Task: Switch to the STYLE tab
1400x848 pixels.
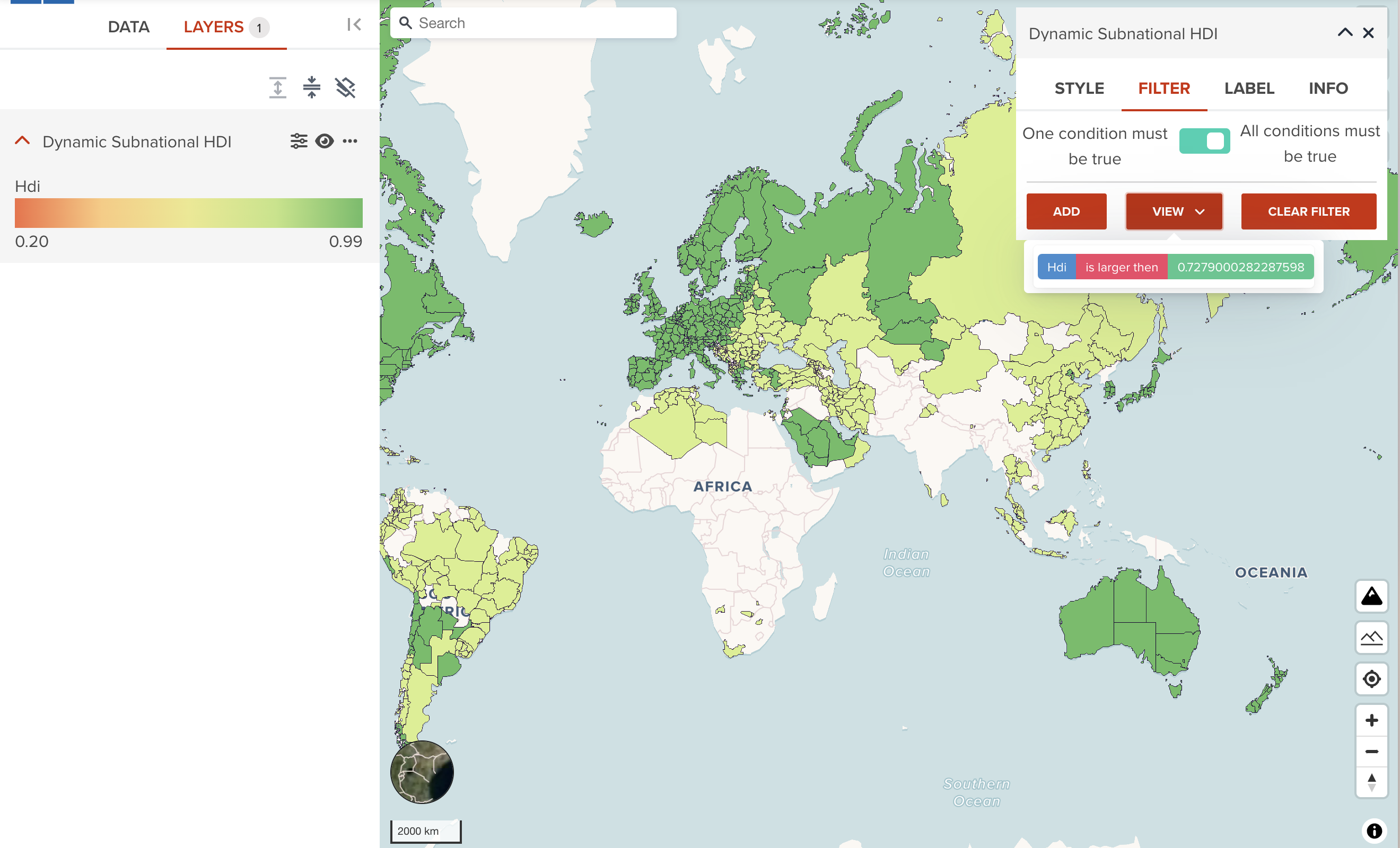Action: coord(1078,89)
